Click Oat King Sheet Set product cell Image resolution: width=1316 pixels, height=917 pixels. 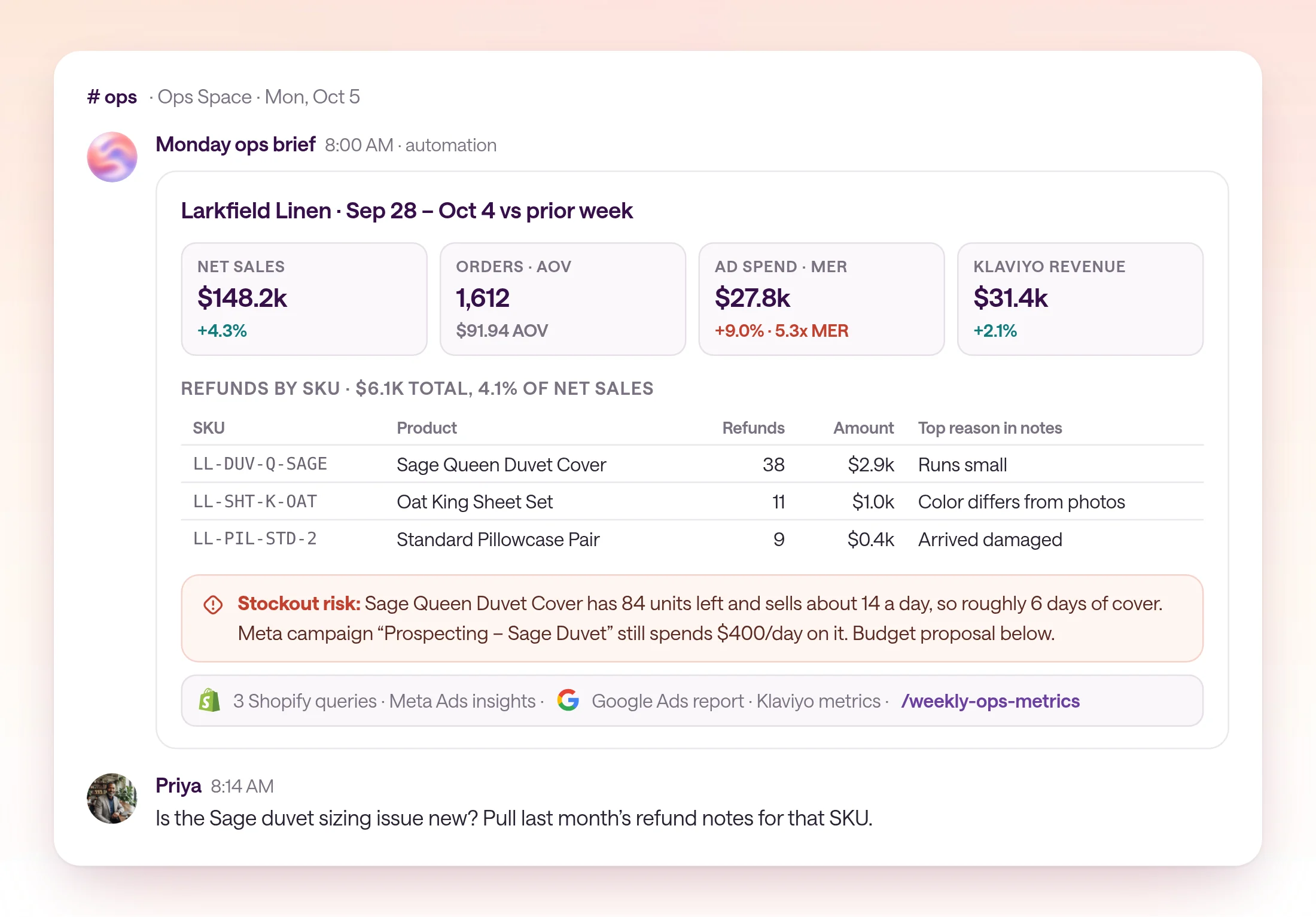475,502
